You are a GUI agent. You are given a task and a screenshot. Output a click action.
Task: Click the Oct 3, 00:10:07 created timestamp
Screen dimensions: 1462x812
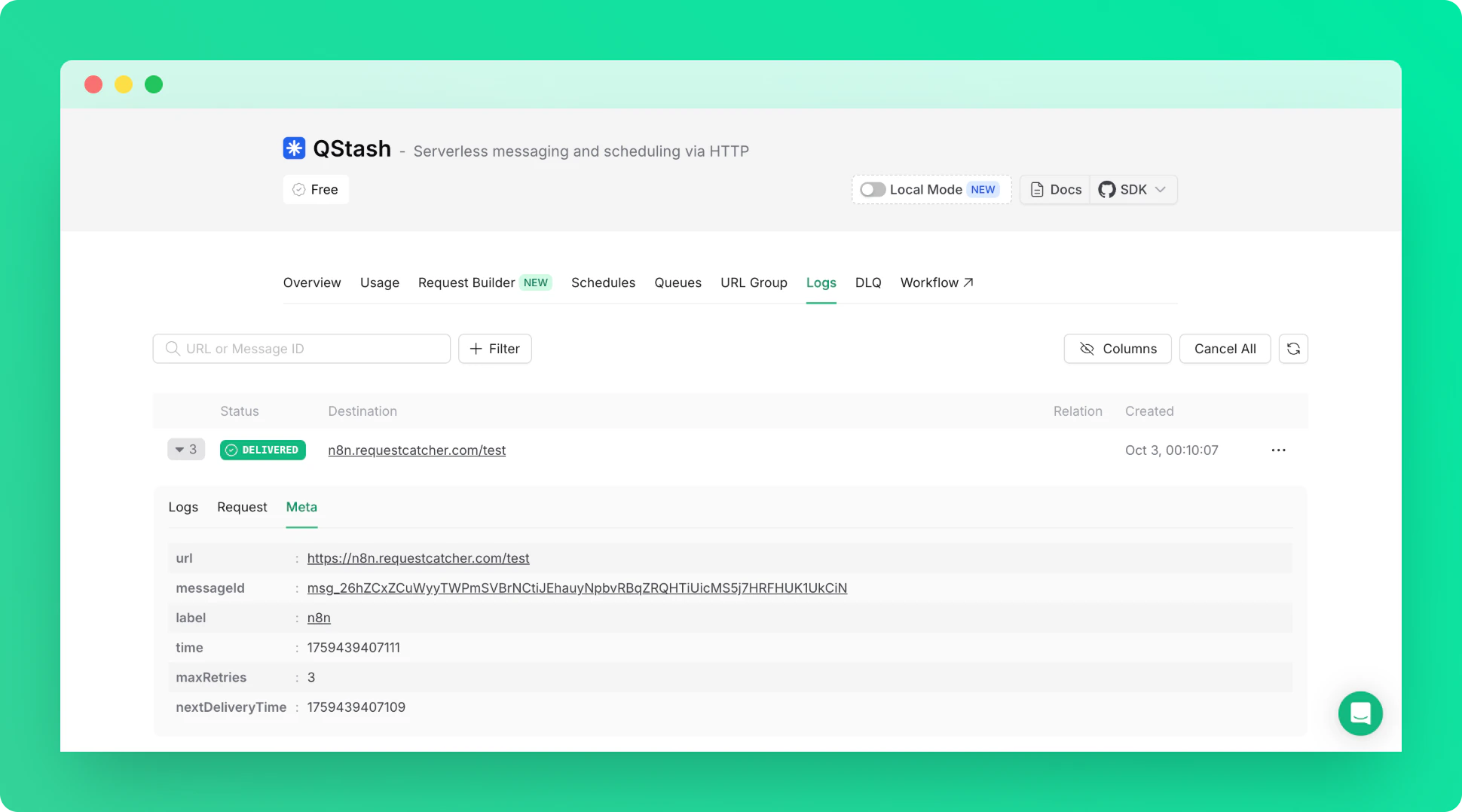1171,450
